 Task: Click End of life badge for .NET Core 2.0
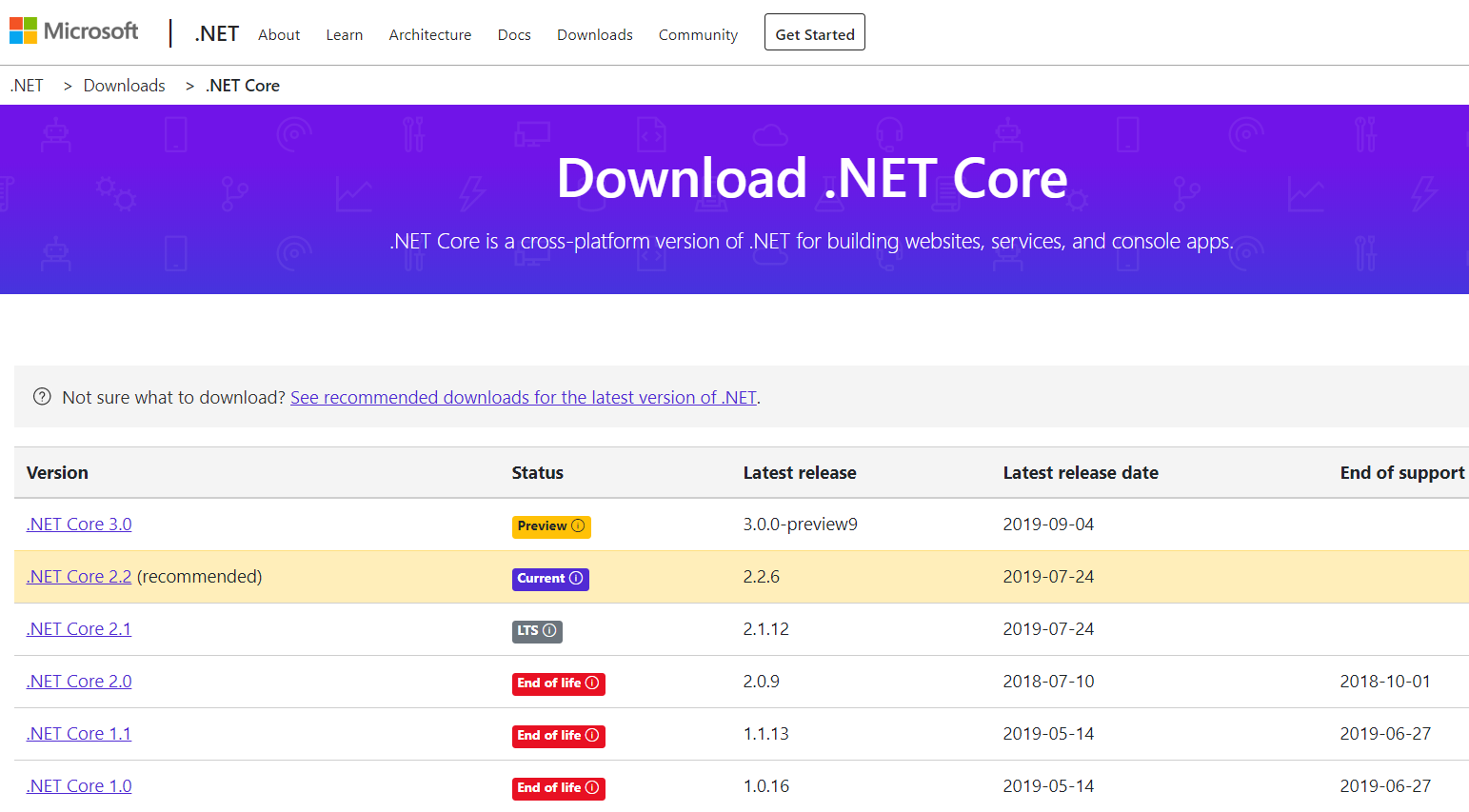tap(558, 683)
